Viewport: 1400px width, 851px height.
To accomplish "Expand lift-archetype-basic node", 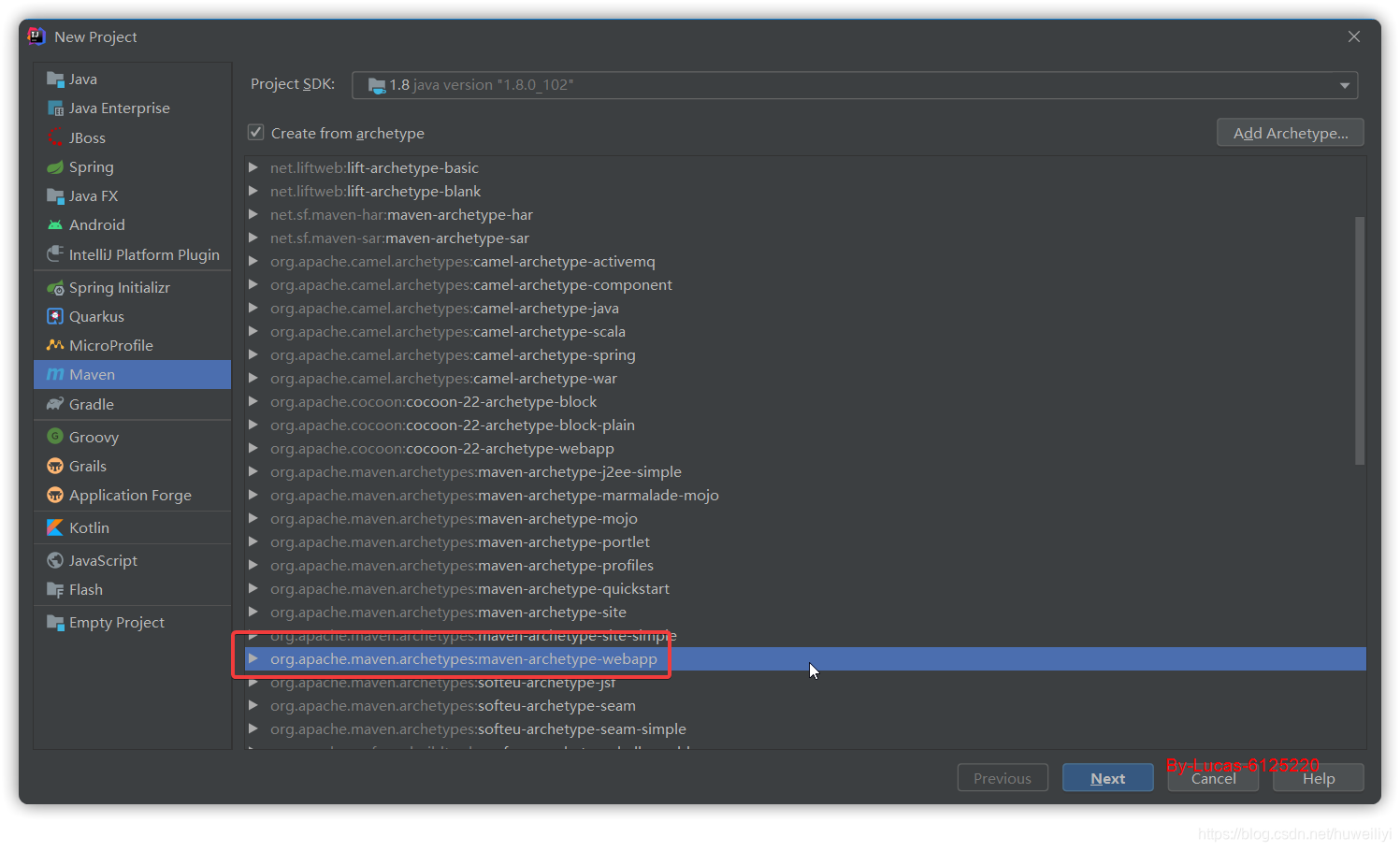I will pos(253,167).
